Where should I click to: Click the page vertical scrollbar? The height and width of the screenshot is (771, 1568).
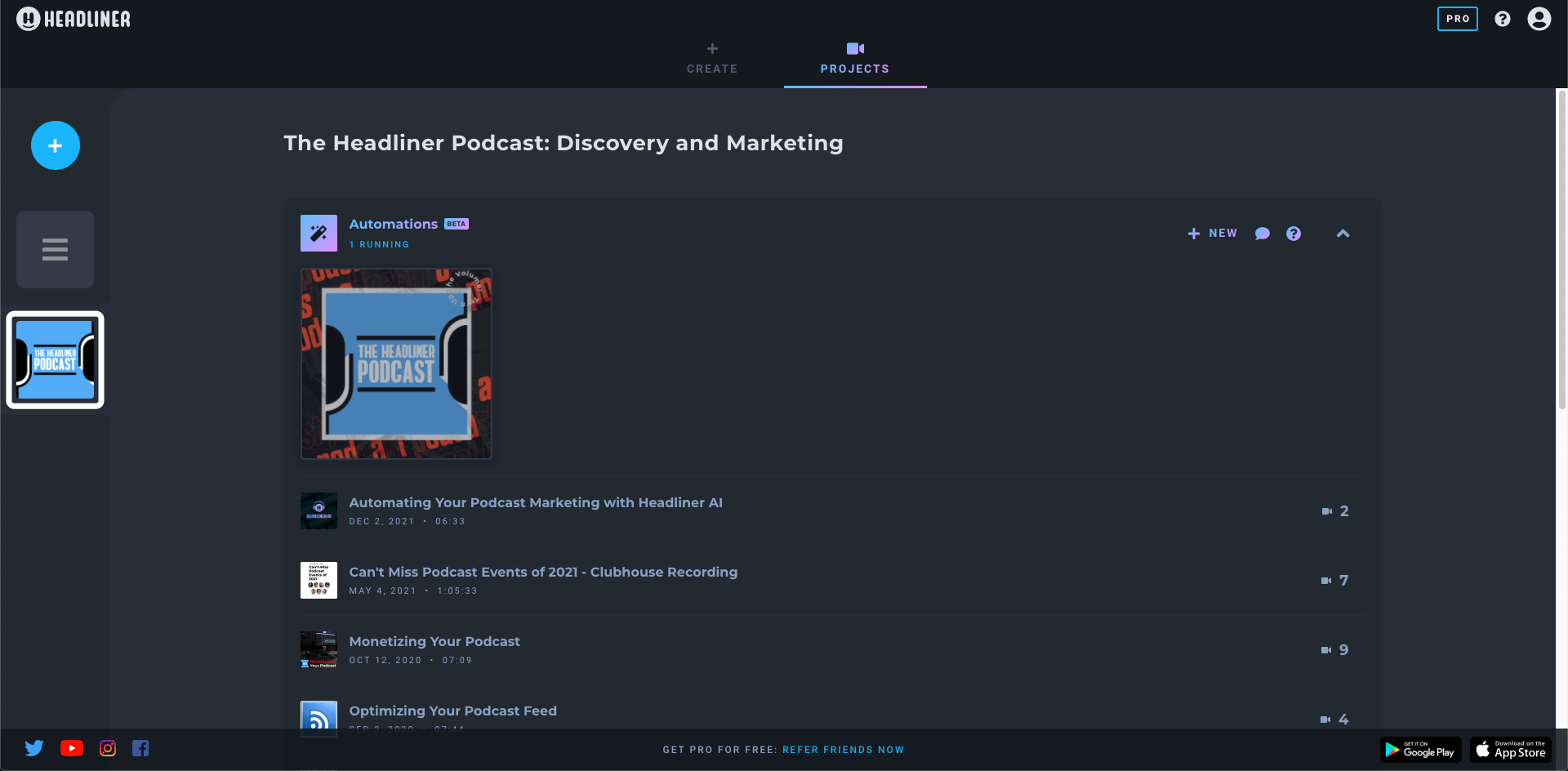pos(1561,249)
